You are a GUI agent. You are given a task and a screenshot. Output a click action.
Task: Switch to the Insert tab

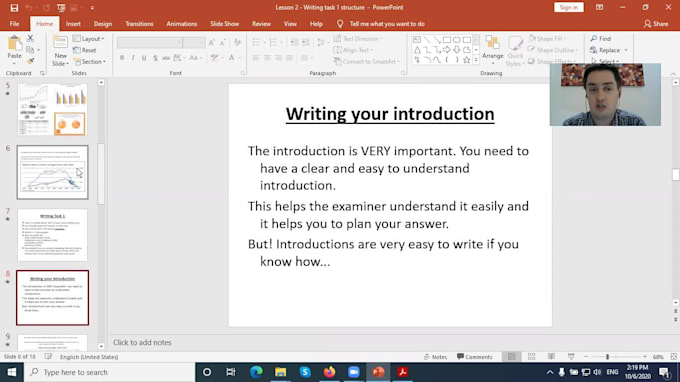[73, 24]
